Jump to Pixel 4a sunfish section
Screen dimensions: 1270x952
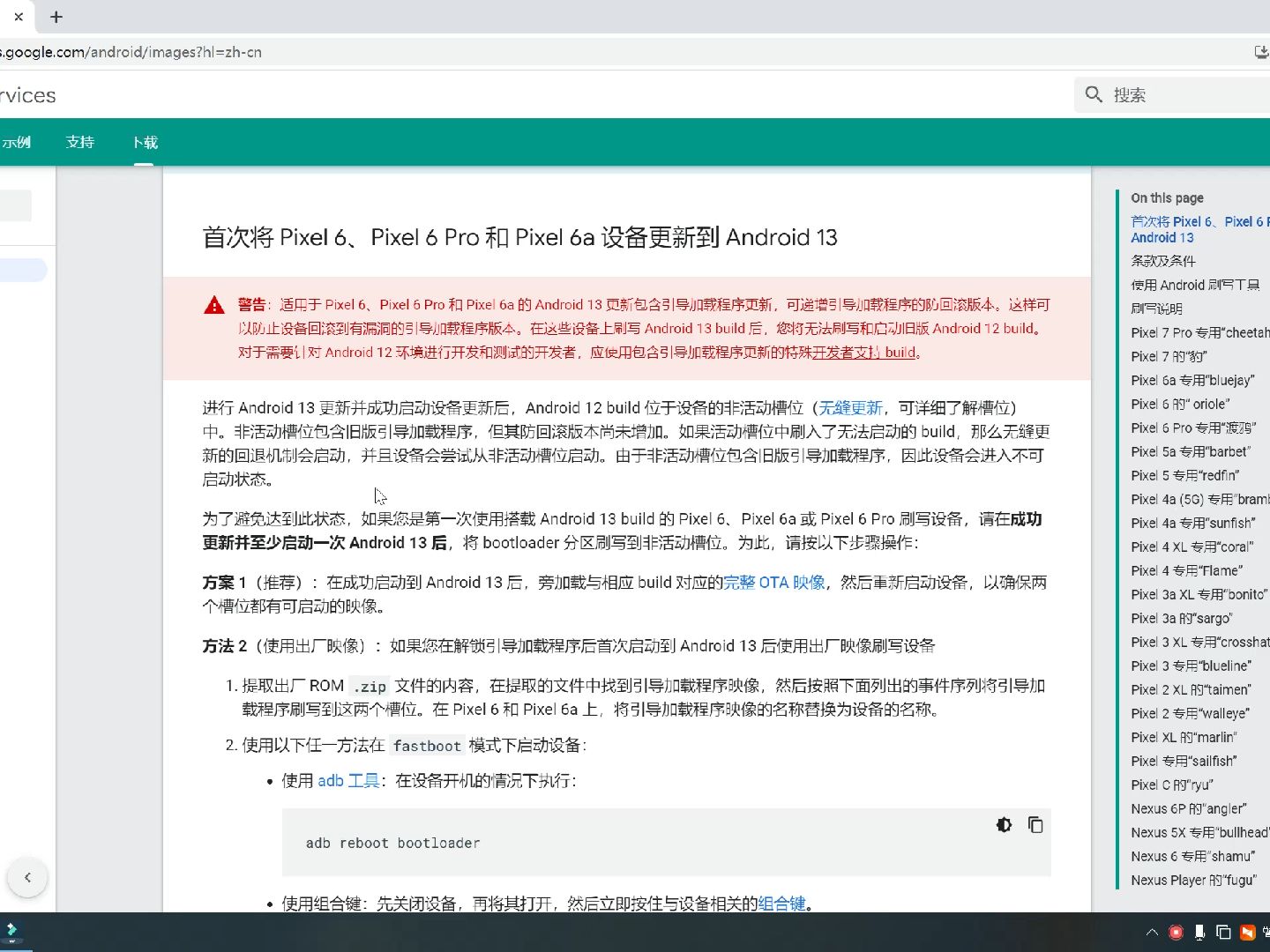tap(1192, 523)
